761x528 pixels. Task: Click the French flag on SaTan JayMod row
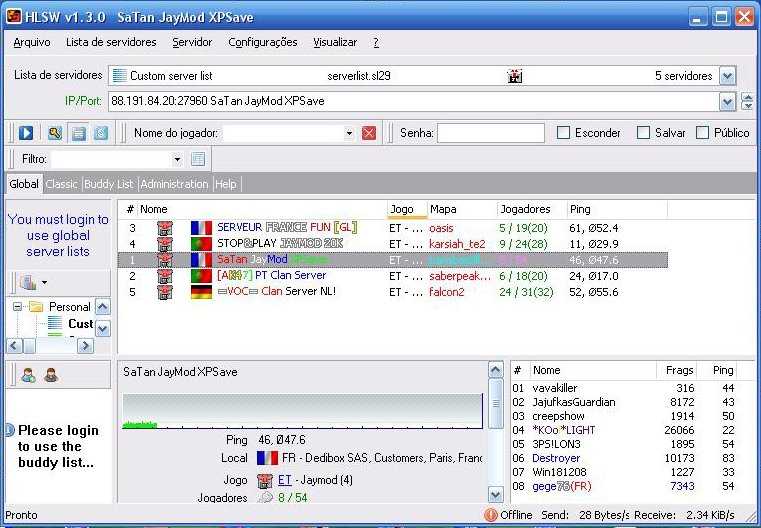[201, 260]
